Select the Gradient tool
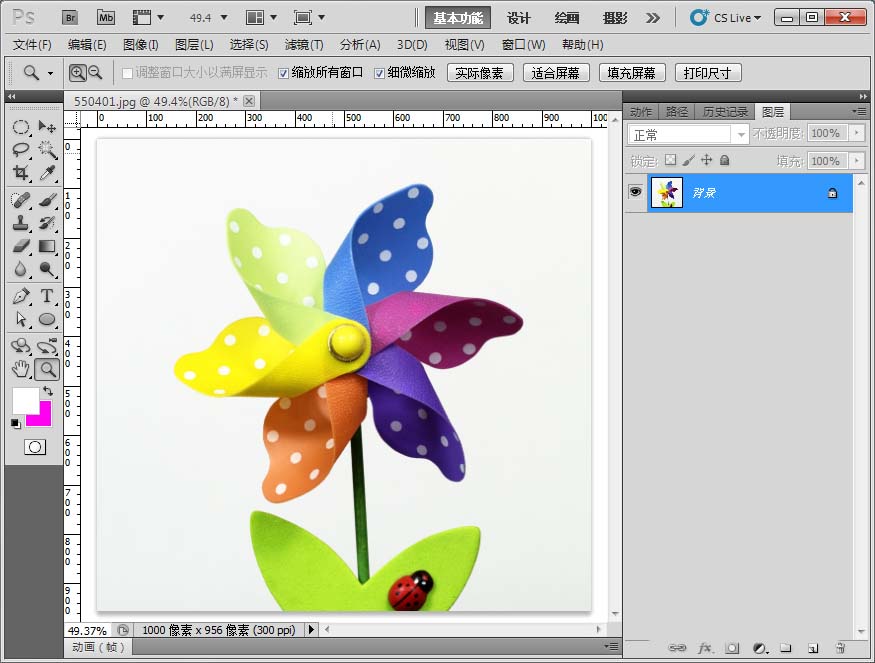The image size is (875, 663). tap(47, 246)
